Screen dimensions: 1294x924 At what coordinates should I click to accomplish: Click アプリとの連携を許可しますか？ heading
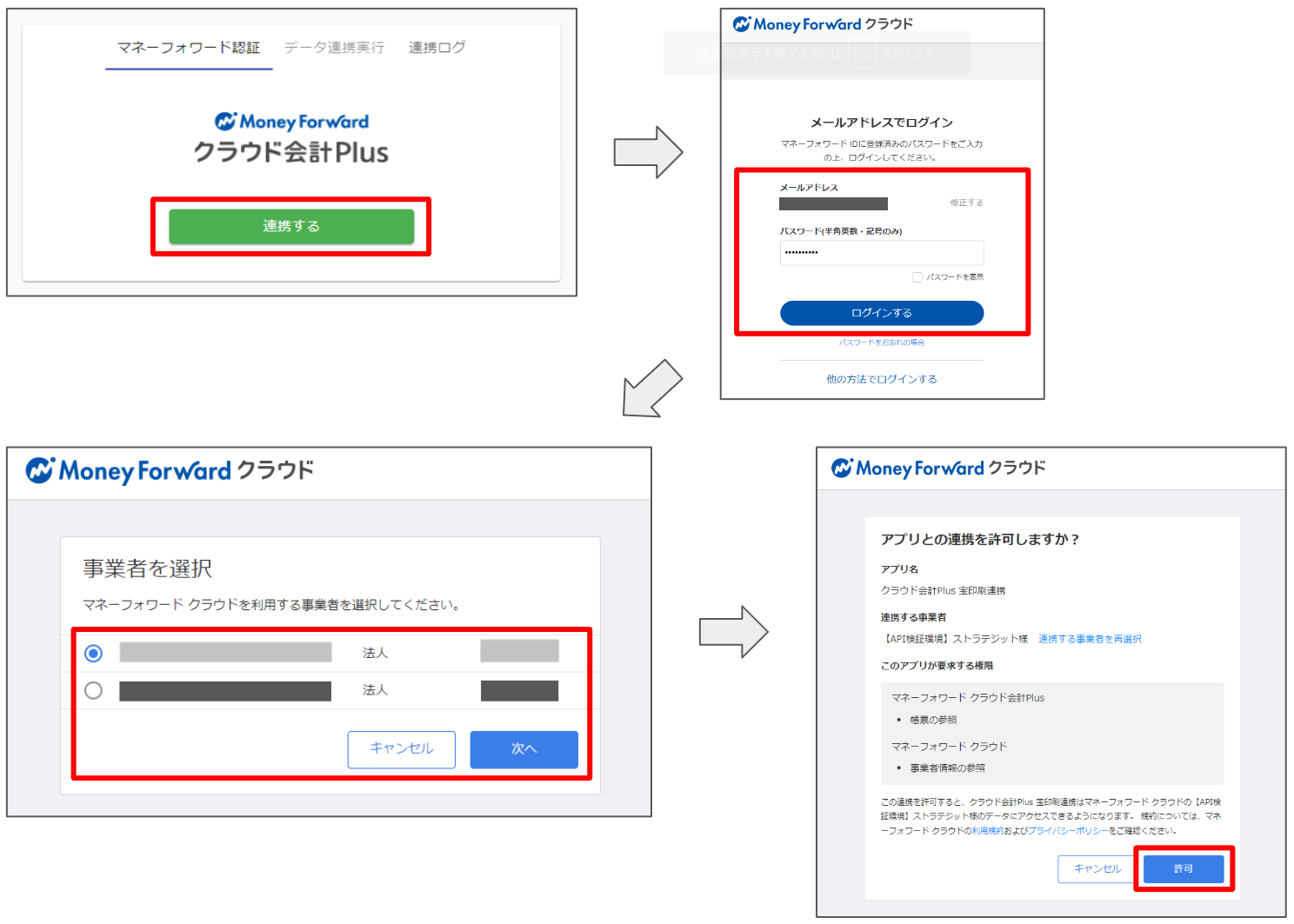coord(980,540)
